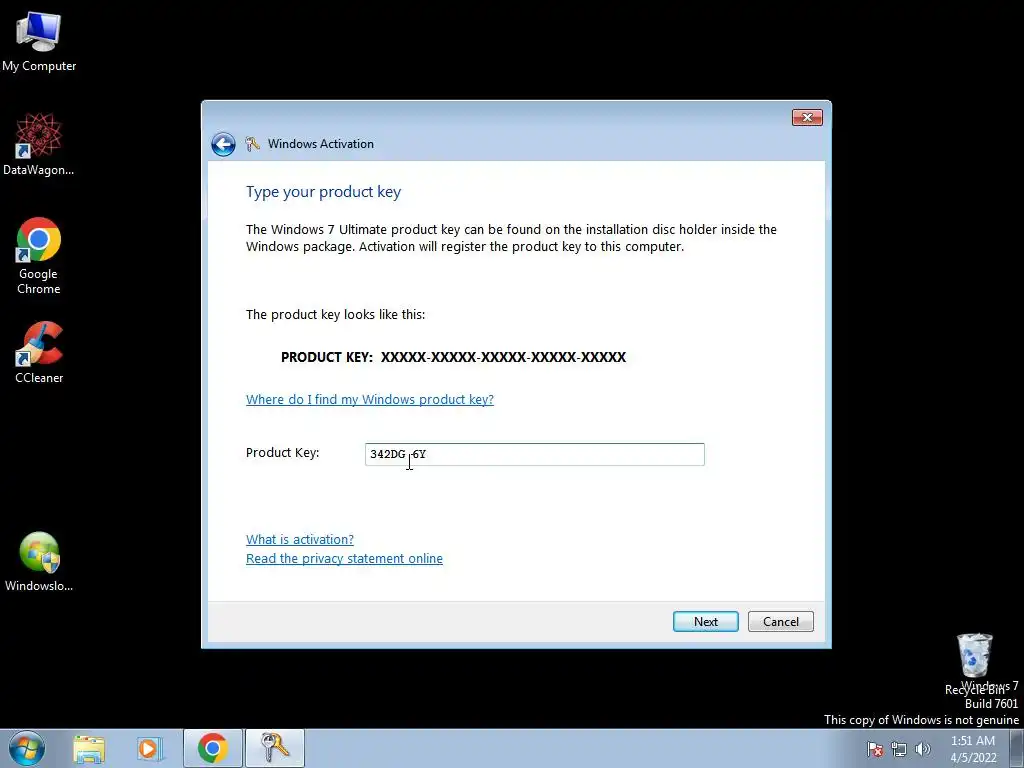The width and height of the screenshot is (1024, 768).
Task: Click the 'Type your product key' heading
Action: [323, 192]
